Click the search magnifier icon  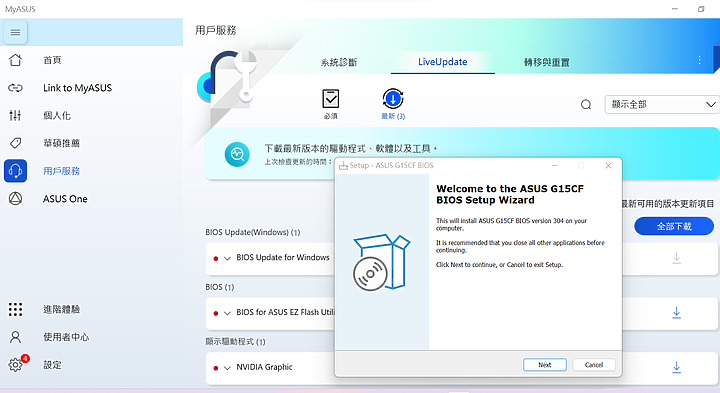[x=586, y=105]
